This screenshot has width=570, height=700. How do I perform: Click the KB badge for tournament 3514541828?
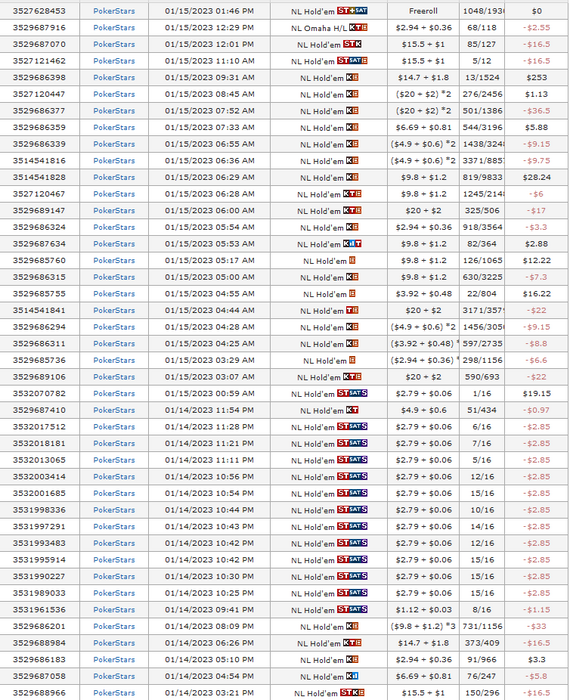coord(352,177)
